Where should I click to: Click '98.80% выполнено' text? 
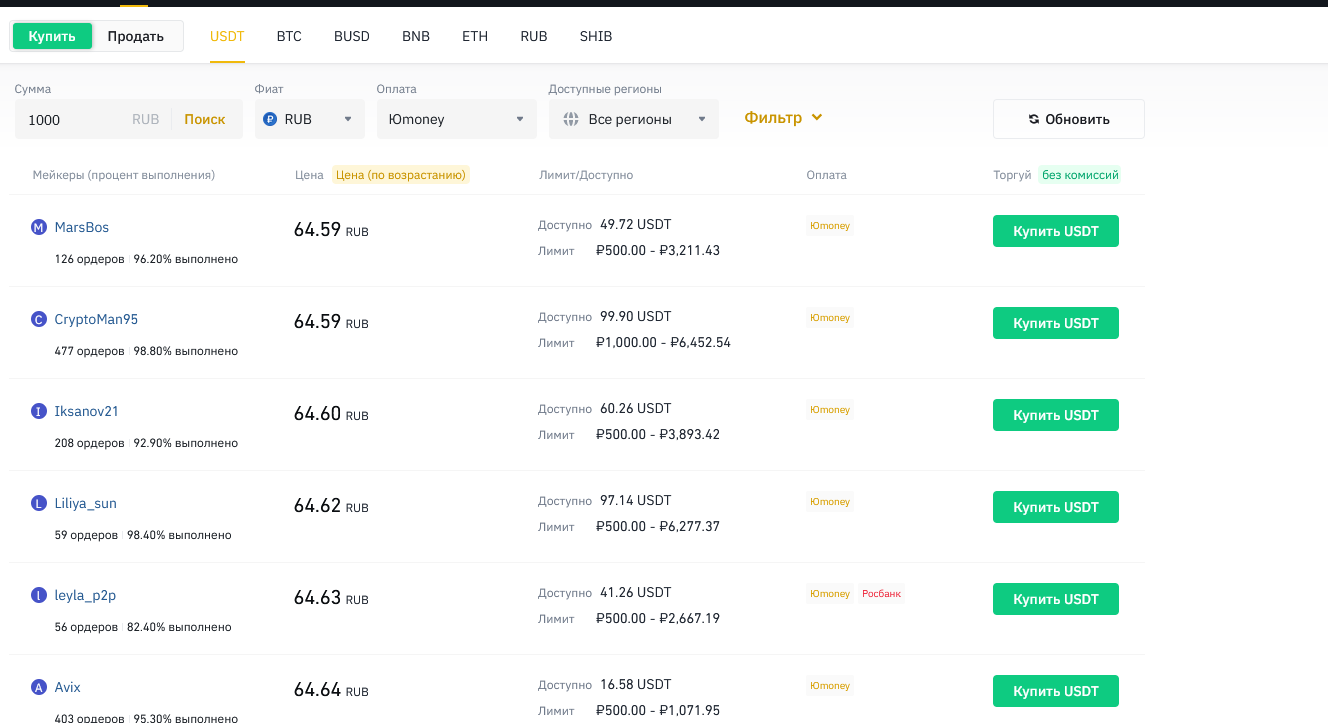pos(186,351)
